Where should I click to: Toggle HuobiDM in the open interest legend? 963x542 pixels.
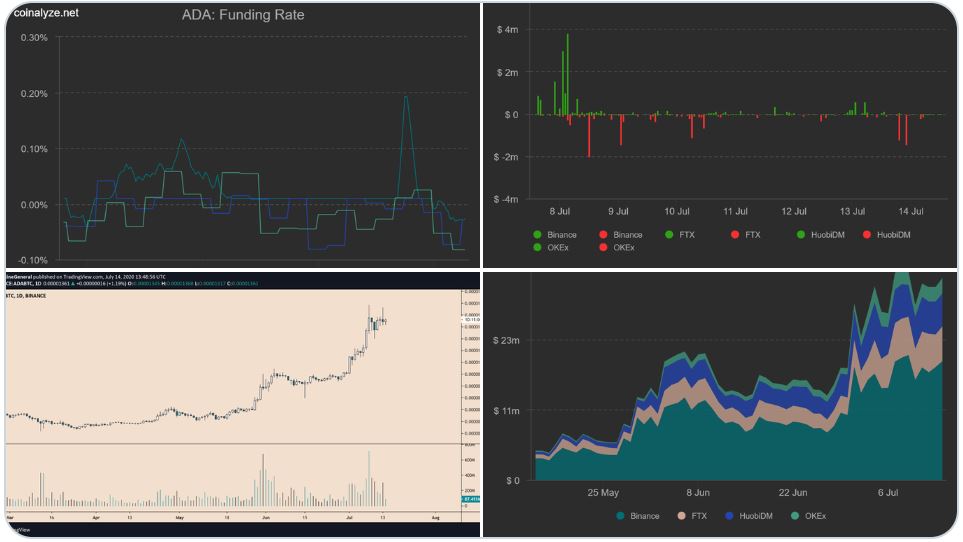point(749,516)
